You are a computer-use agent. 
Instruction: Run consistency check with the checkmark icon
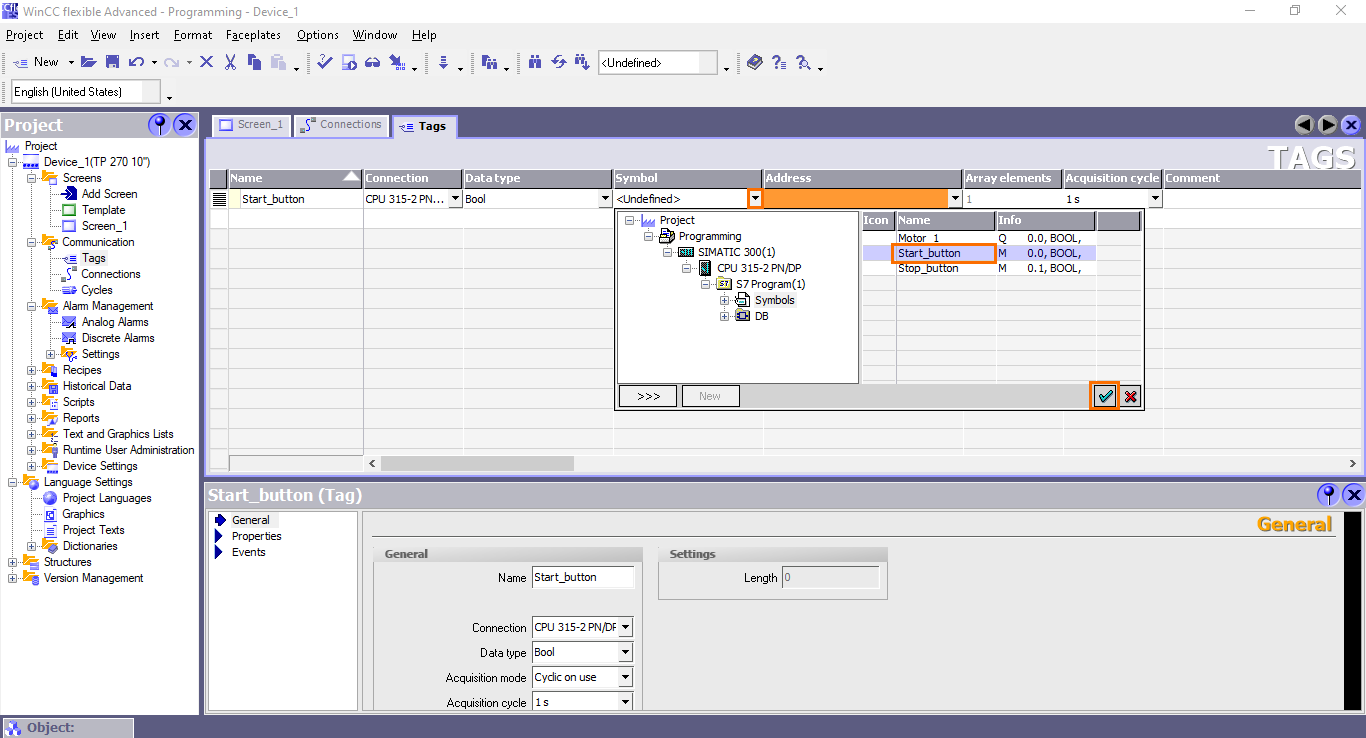325,62
